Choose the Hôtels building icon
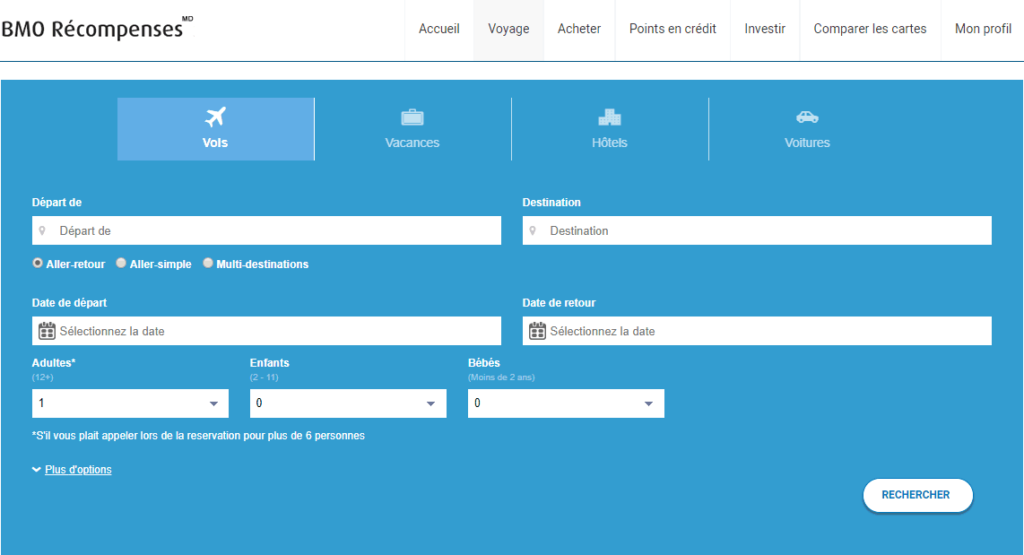This screenshot has height=555, width=1024. point(609,117)
